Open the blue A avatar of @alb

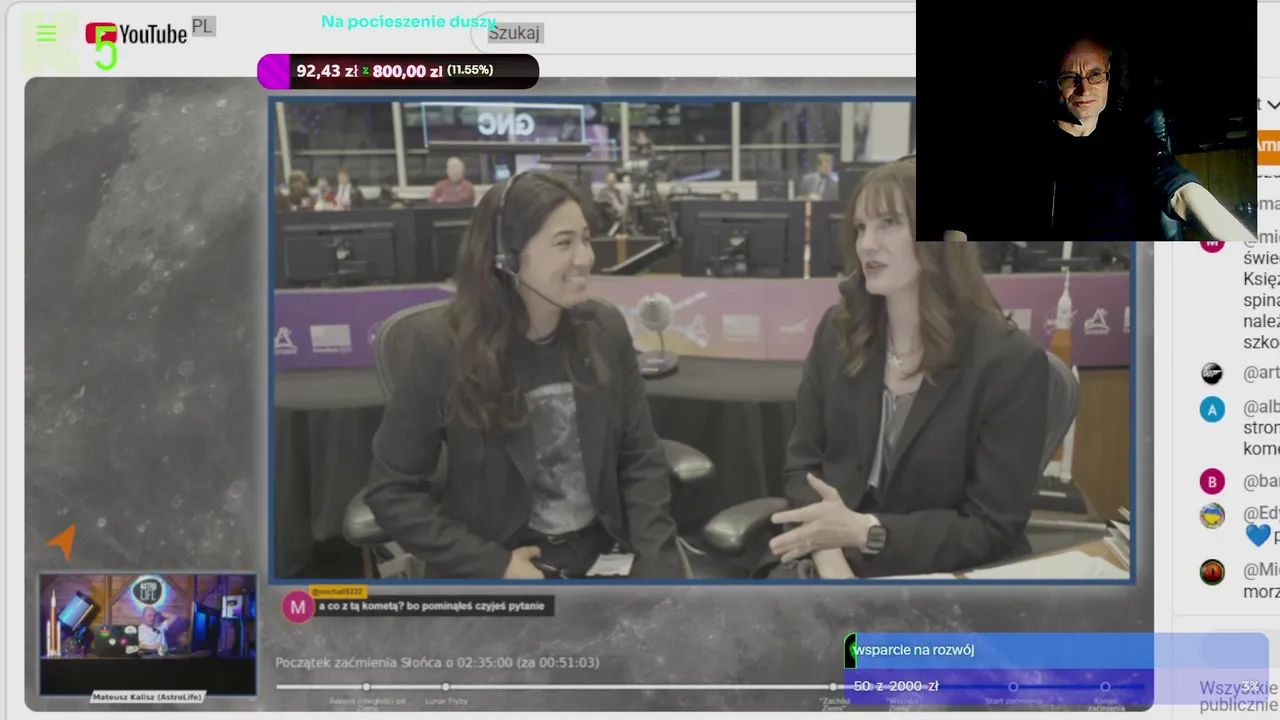pyautogui.click(x=1212, y=409)
